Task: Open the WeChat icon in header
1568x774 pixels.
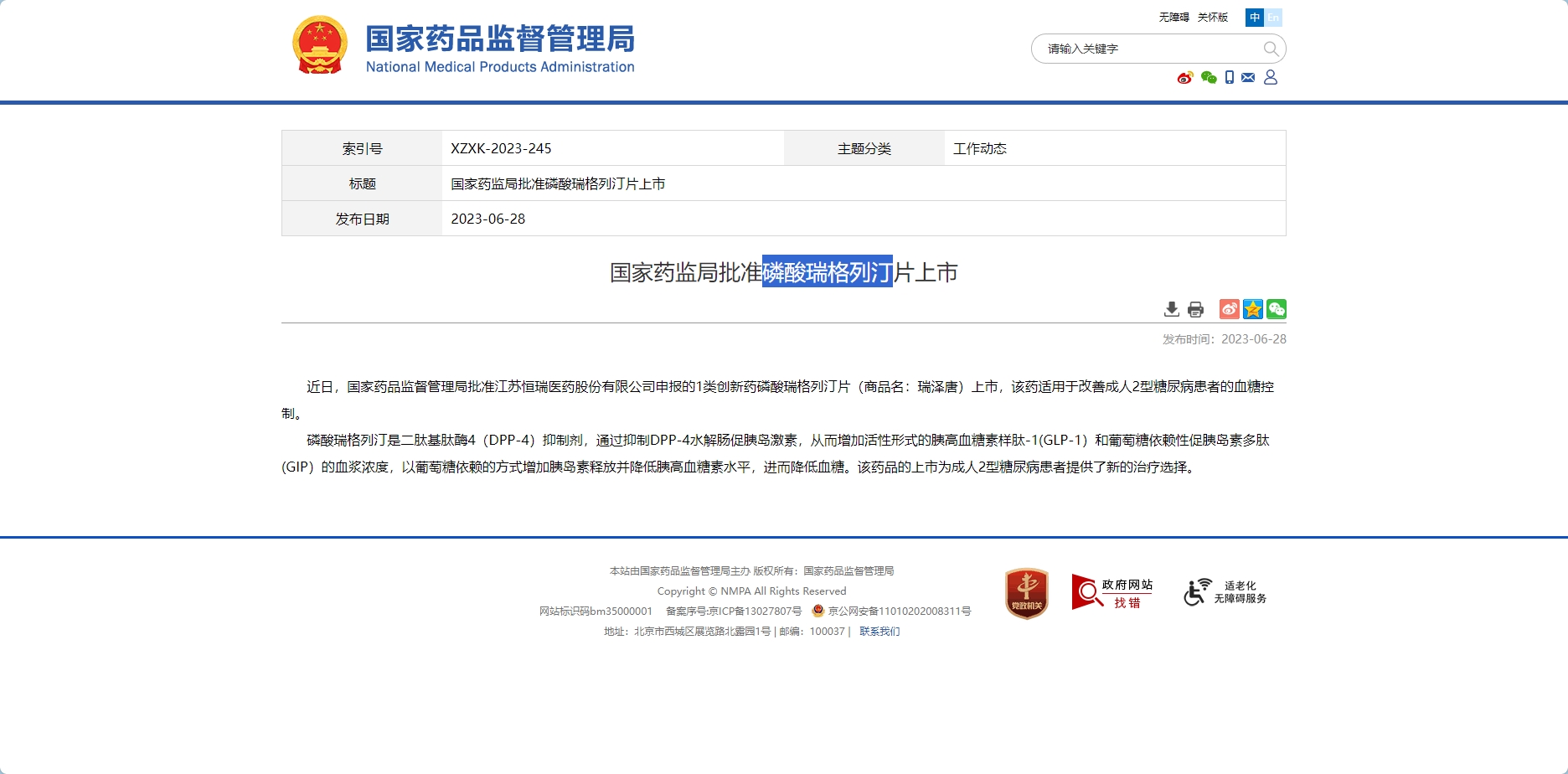Action: pos(1209,78)
